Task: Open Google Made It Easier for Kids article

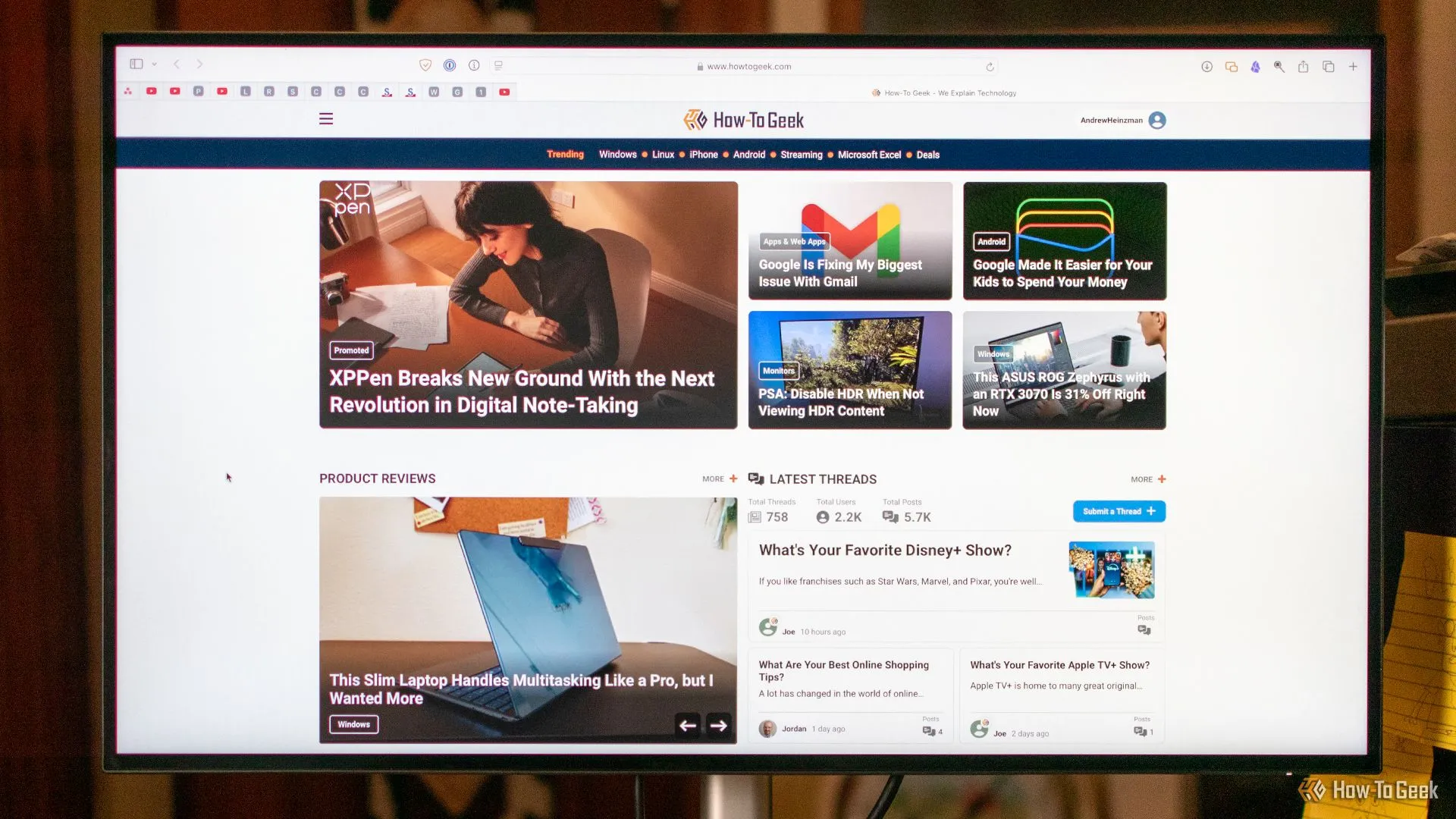Action: pyautogui.click(x=1062, y=273)
